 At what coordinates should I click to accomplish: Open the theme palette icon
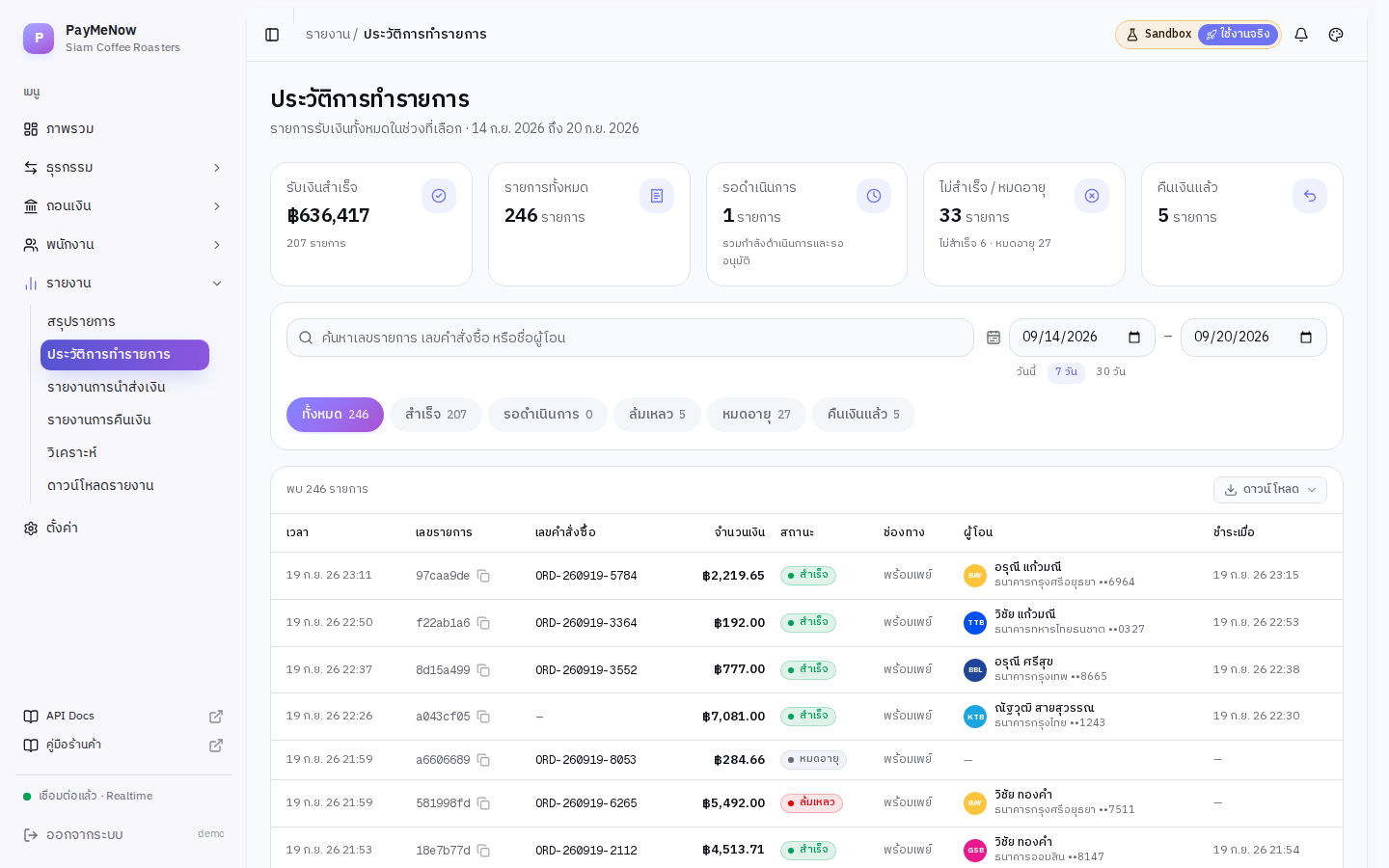click(x=1336, y=35)
